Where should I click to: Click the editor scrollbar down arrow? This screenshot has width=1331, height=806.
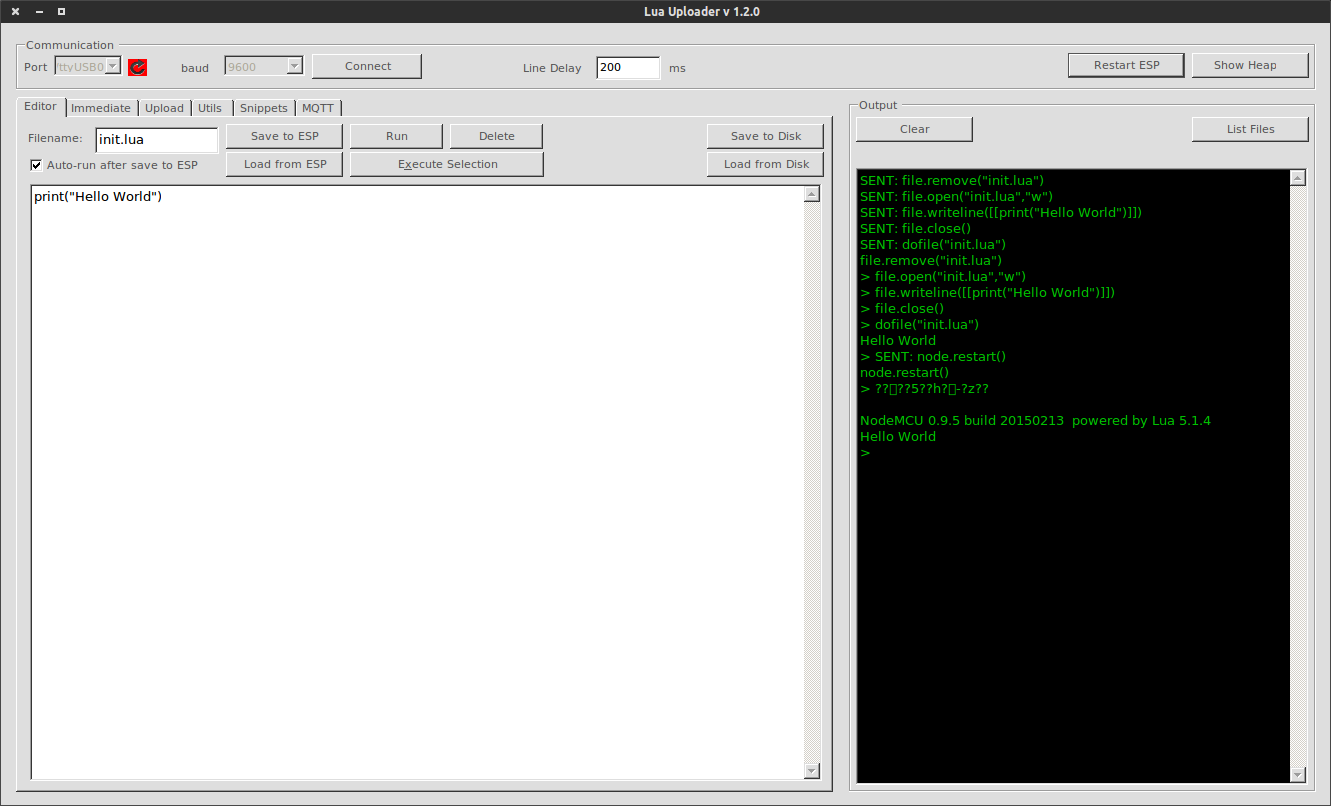click(x=812, y=771)
